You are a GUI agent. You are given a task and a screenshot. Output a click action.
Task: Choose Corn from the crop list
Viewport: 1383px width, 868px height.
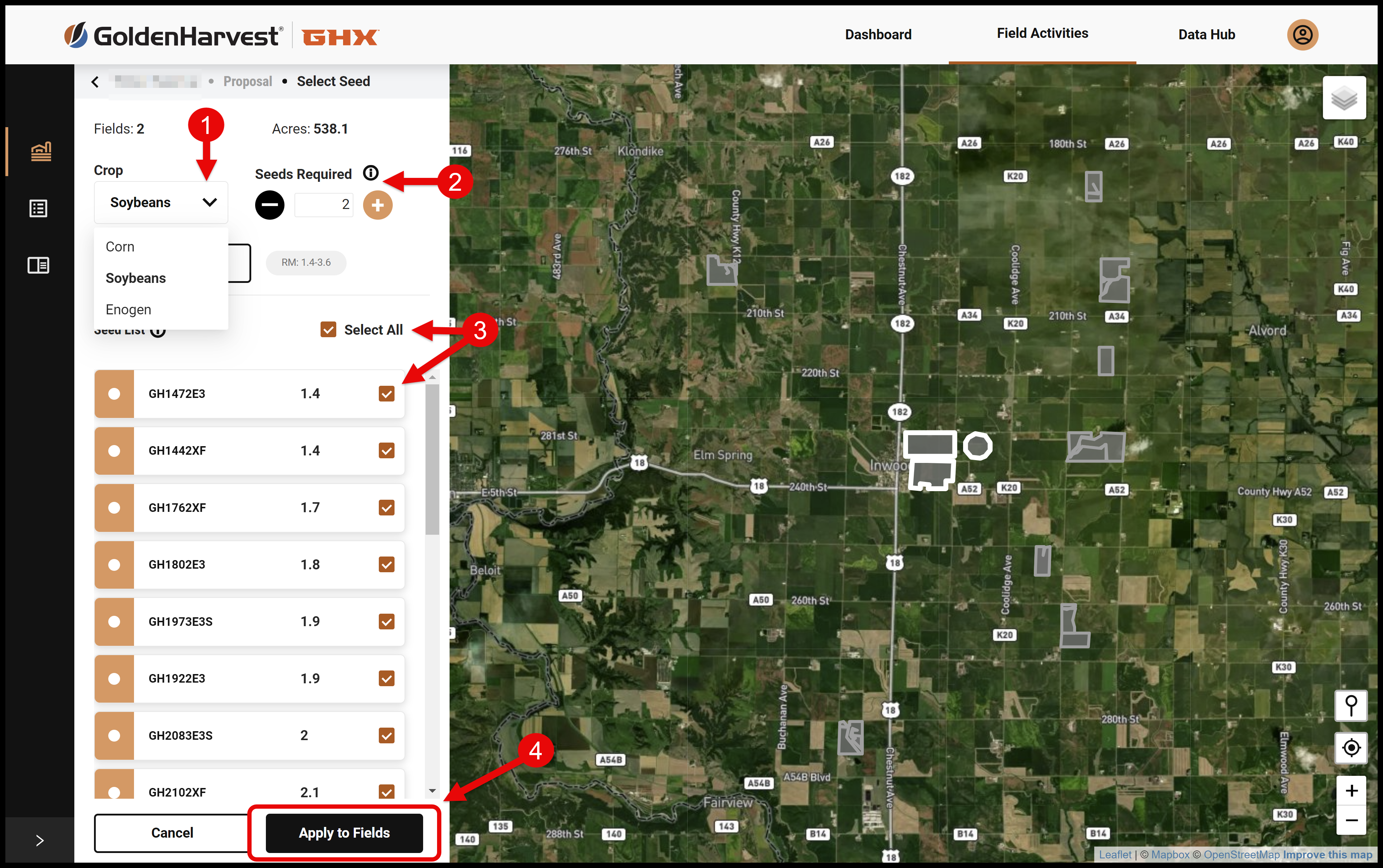coord(161,247)
